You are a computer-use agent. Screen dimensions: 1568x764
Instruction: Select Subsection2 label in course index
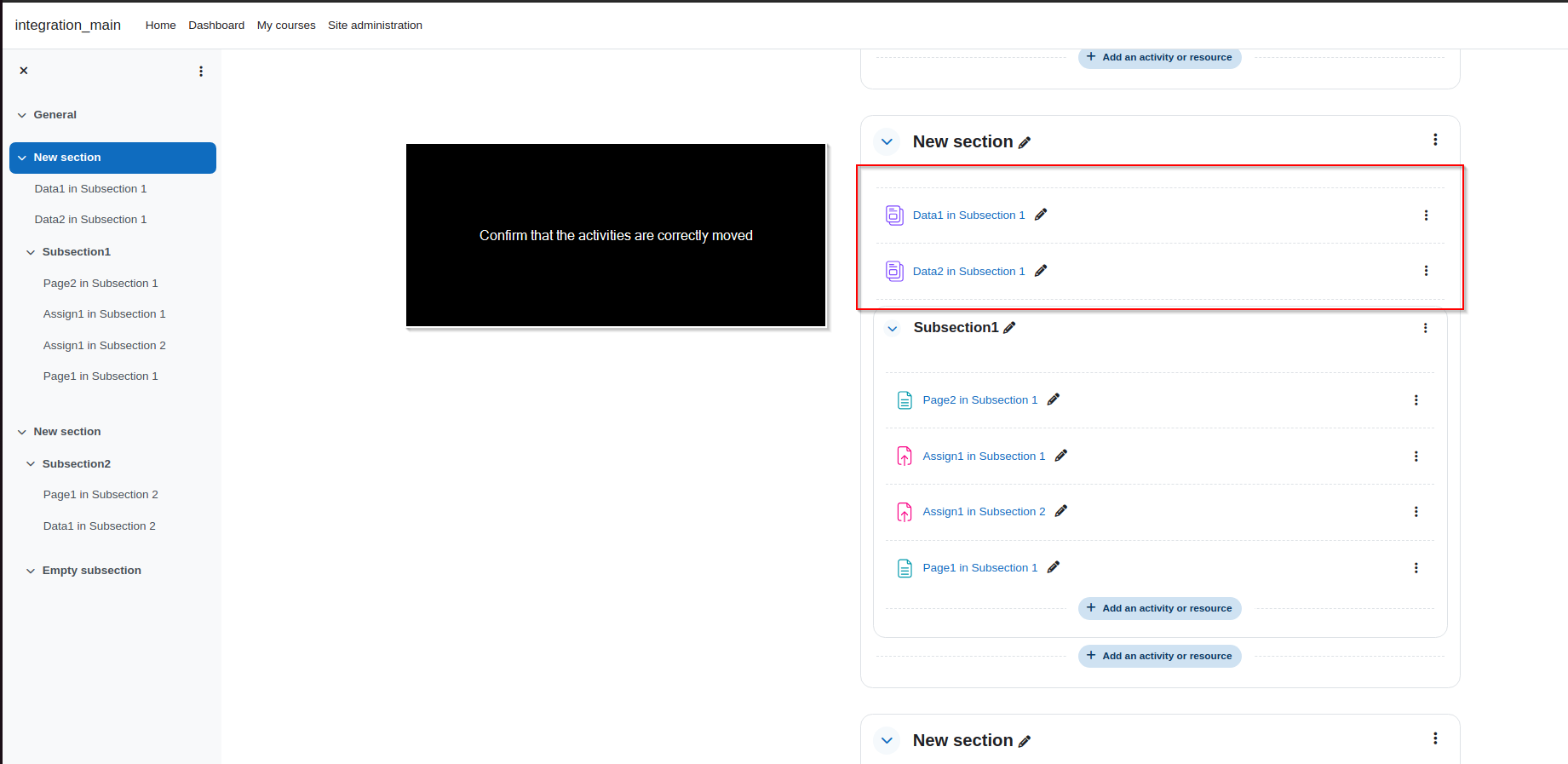click(x=77, y=464)
